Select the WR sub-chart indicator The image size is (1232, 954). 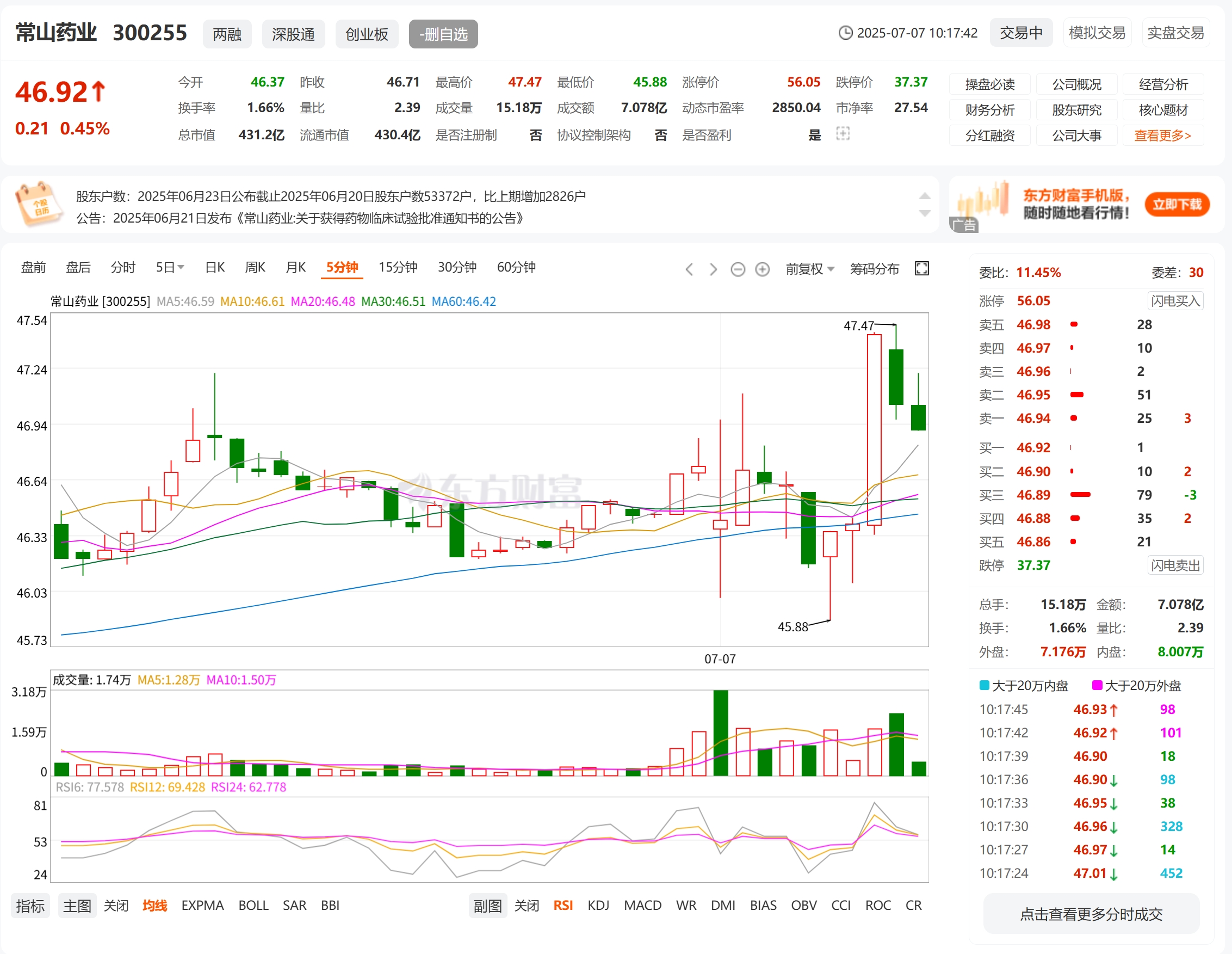click(686, 906)
